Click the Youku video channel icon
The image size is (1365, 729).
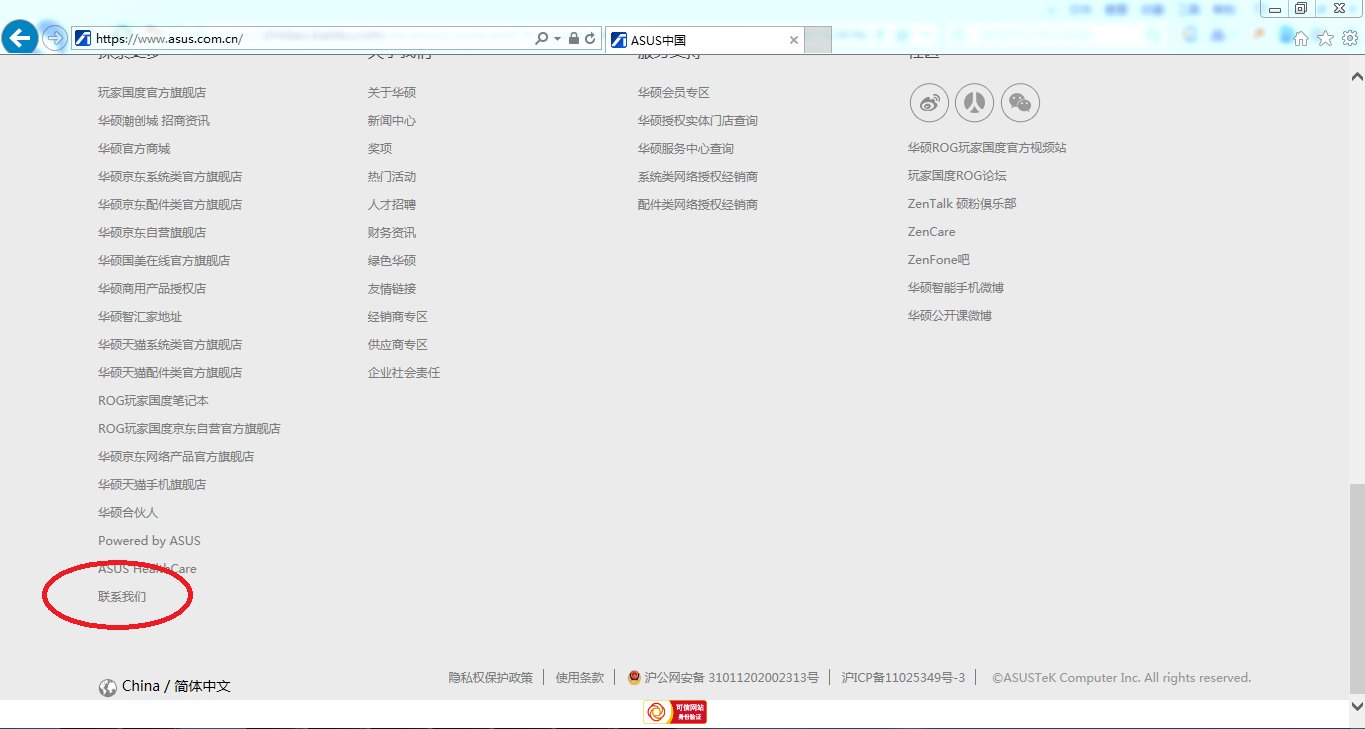pos(974,102)
